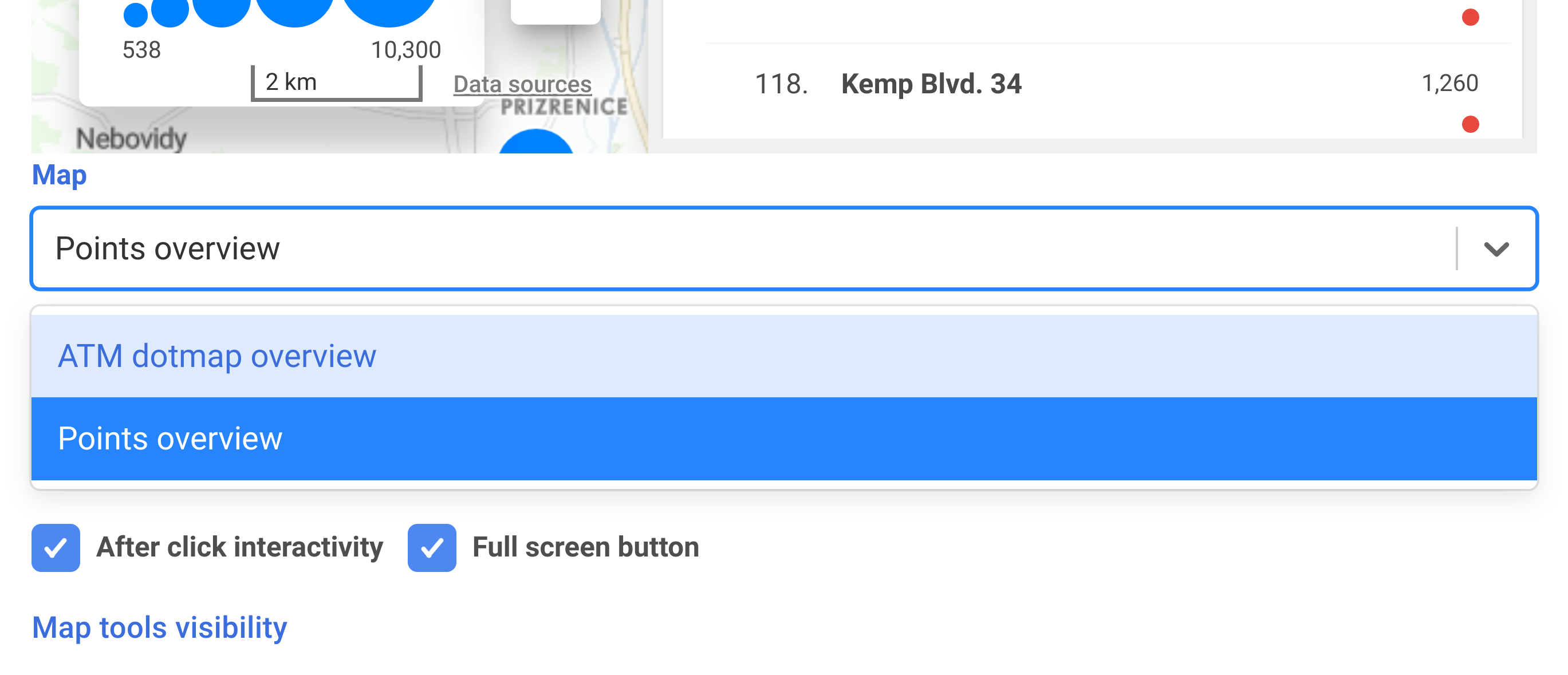This screenshot has height=675, width=1568.
Task: Click the second-largest blue legend circle
Action: (294, 9)
